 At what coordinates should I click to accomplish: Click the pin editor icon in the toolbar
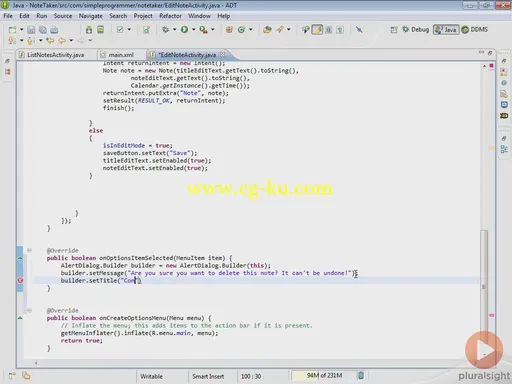(359, 30)
